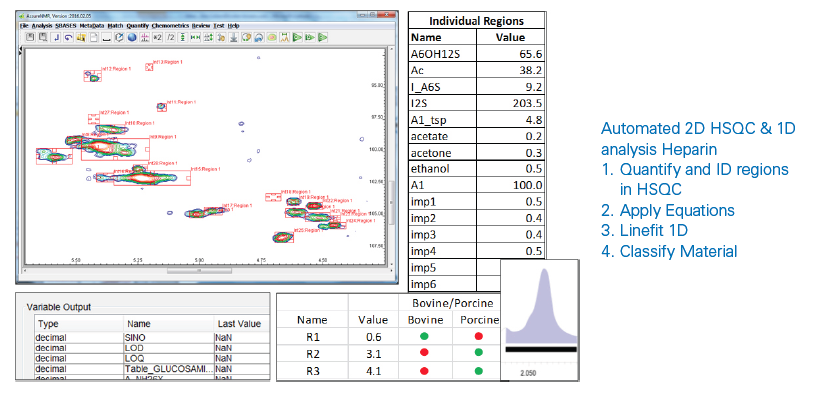
Task: Click the /2 scale-down toolbar icon
Action: coord(170,37)
